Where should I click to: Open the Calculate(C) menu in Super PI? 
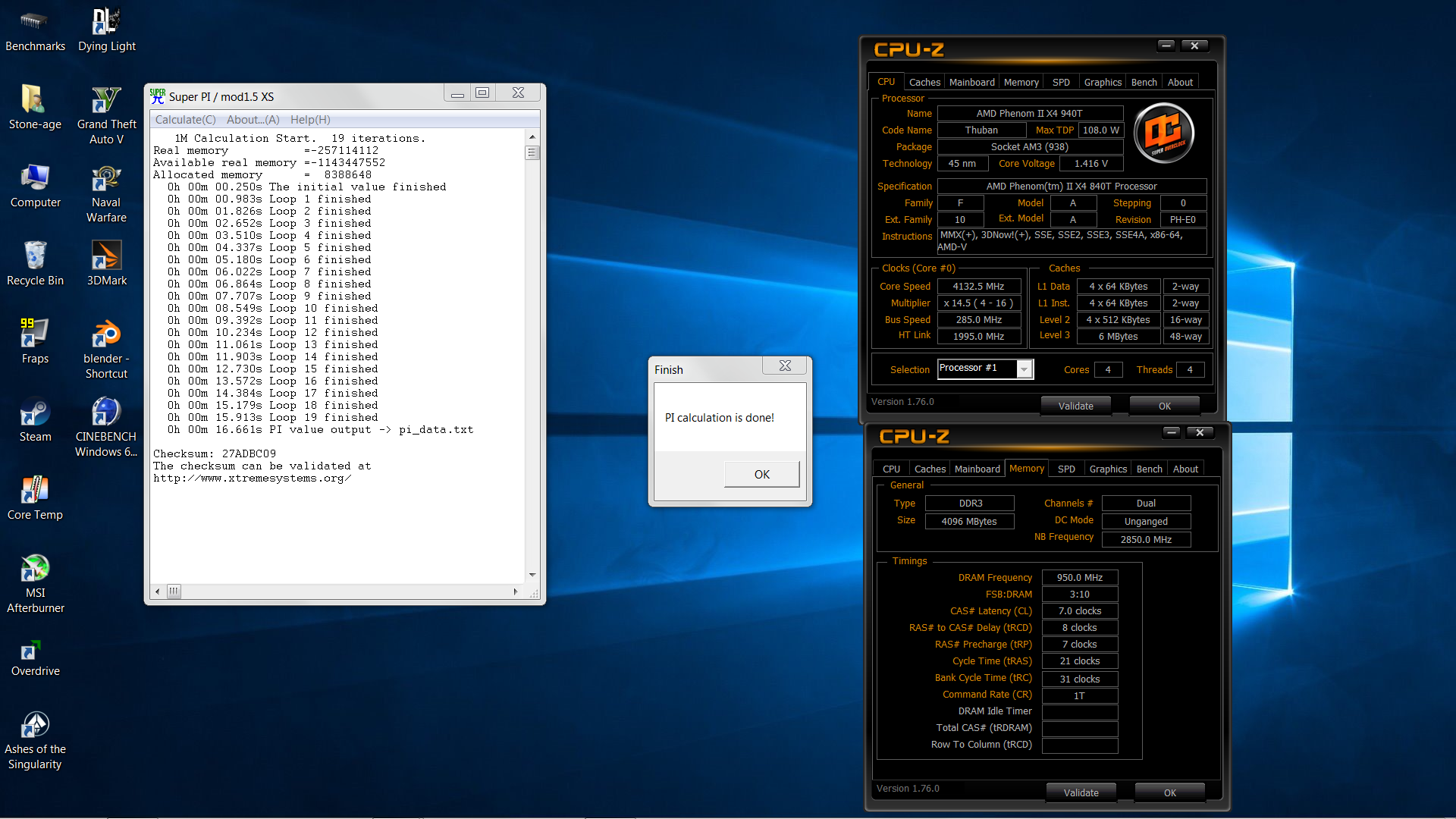coord(185,120)
